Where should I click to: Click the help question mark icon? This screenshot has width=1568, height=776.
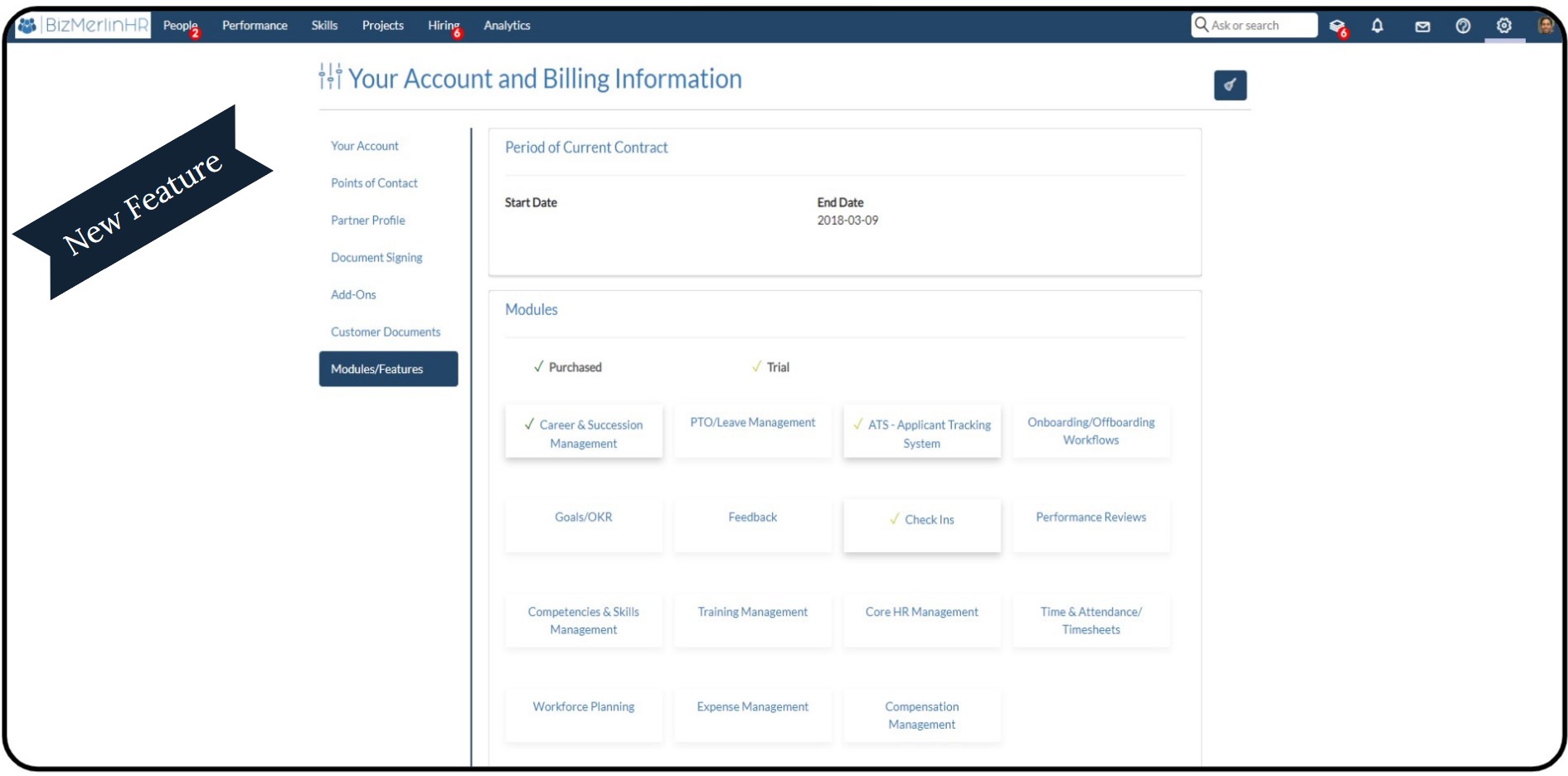(x=1463, y=27)
